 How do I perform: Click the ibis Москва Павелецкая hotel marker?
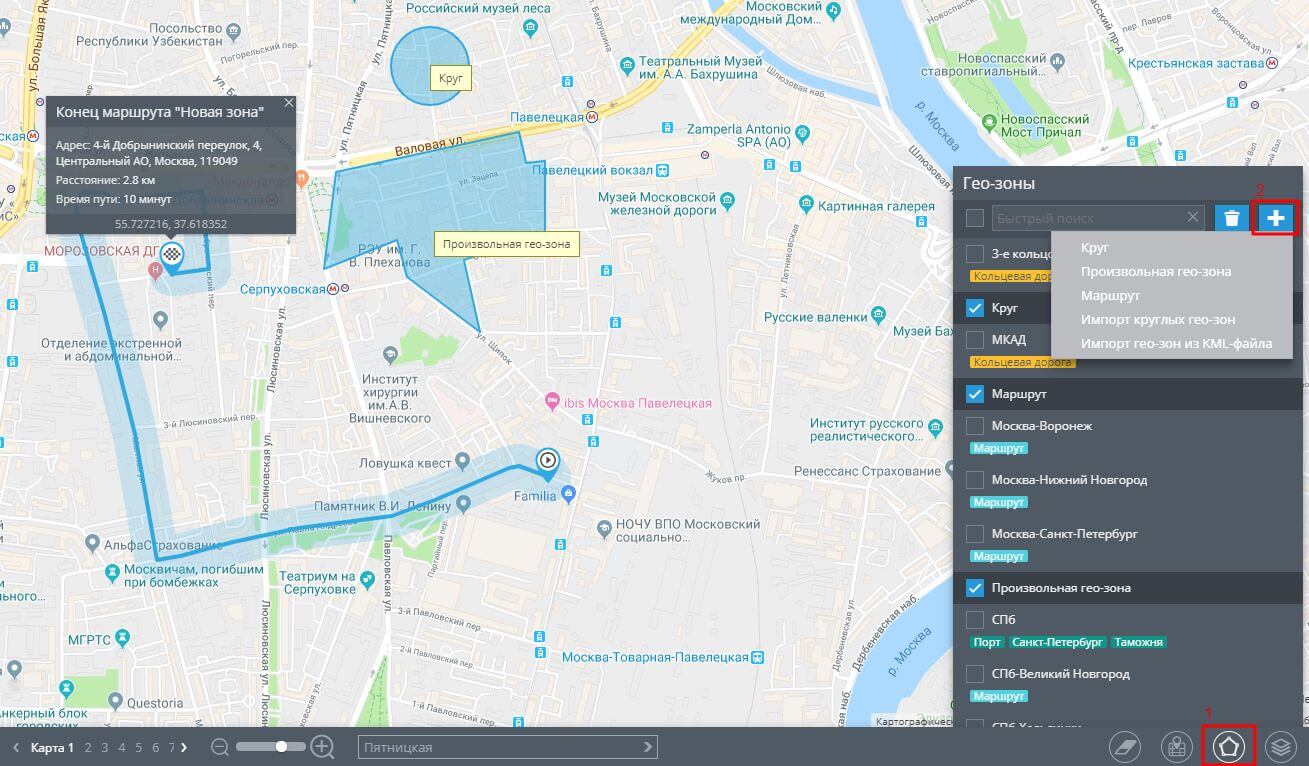(x=553, y=402)
